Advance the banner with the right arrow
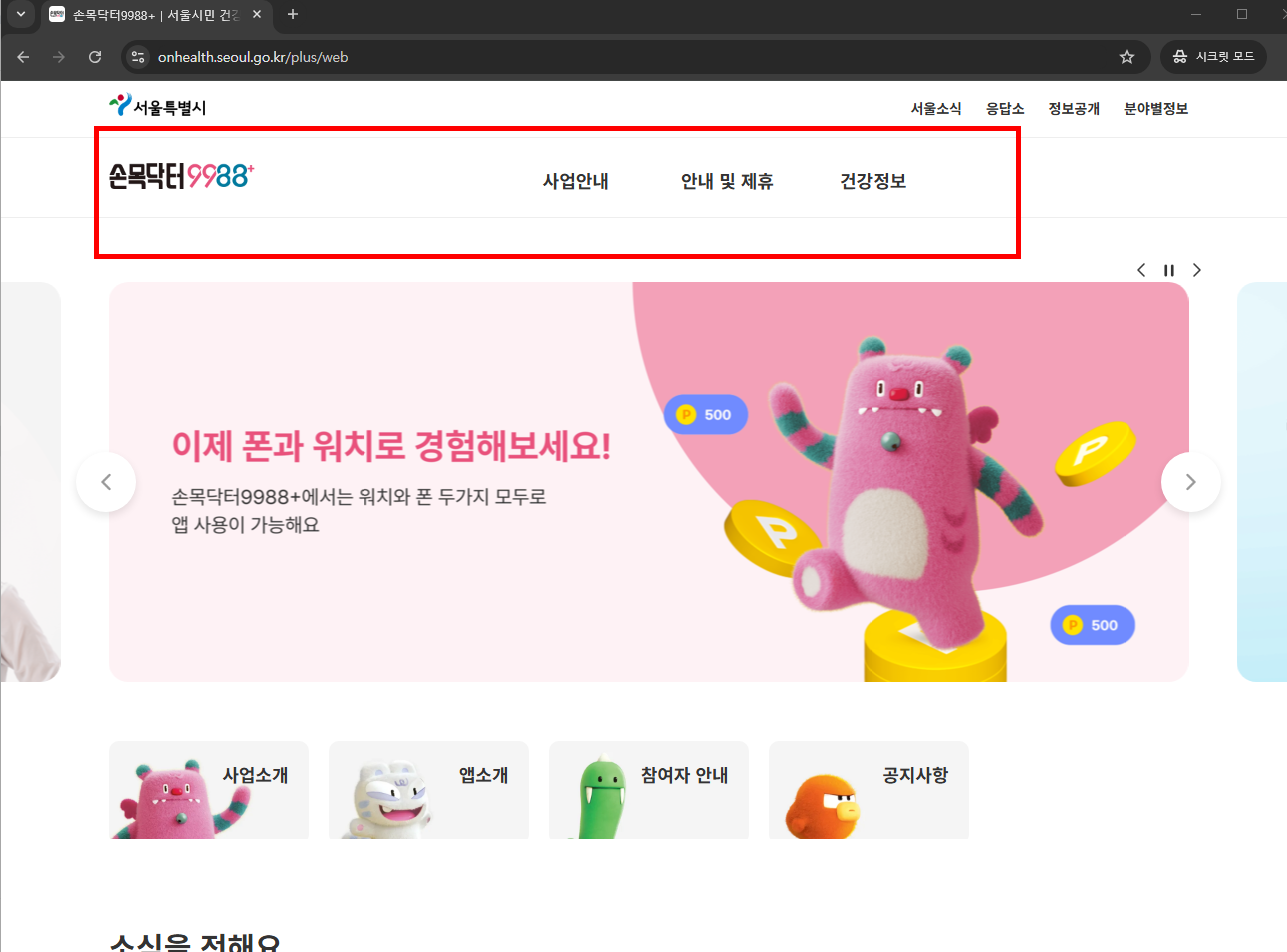 pos(1190,481)
